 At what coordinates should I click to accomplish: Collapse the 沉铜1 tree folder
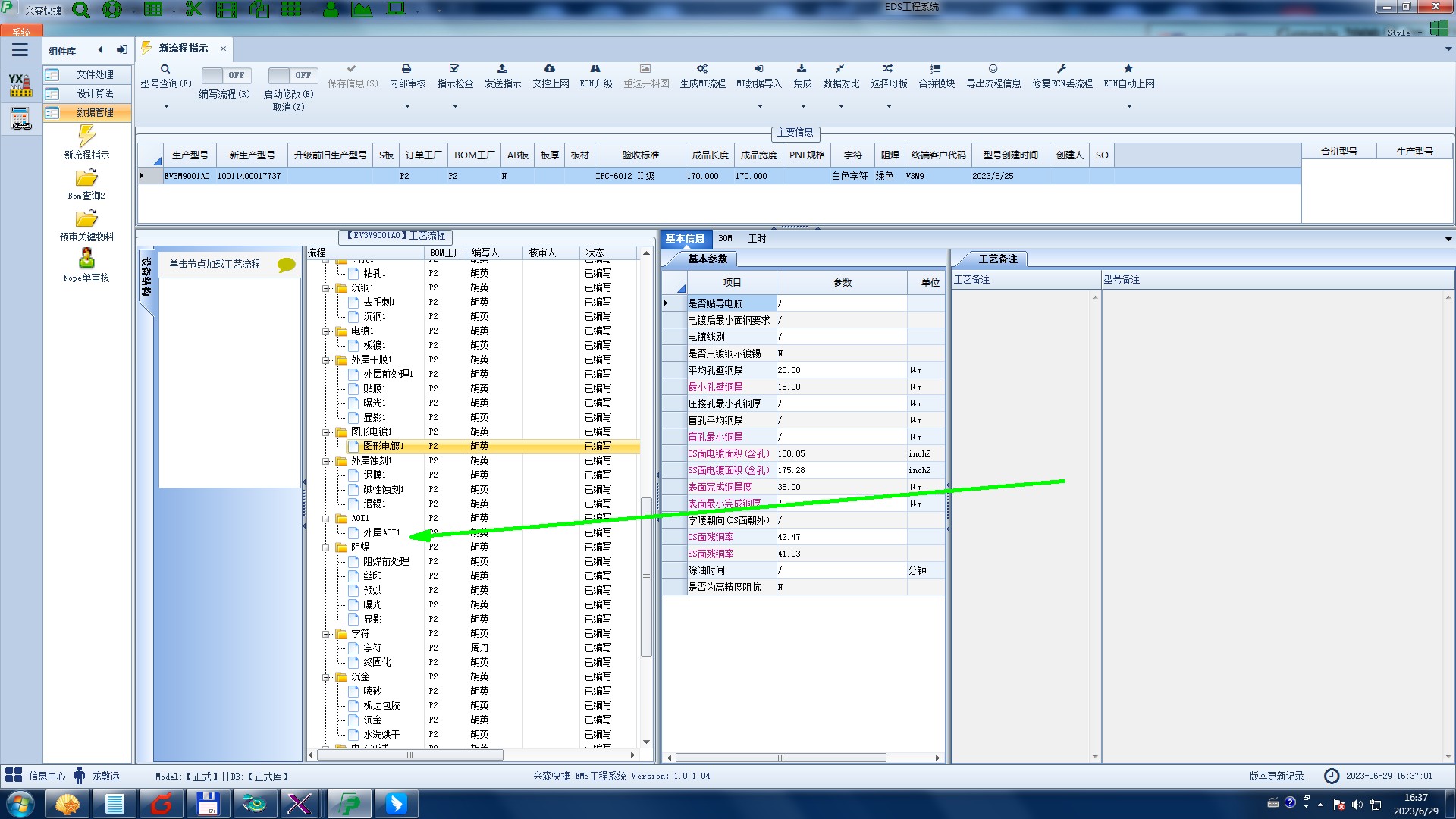pos(326,288)
